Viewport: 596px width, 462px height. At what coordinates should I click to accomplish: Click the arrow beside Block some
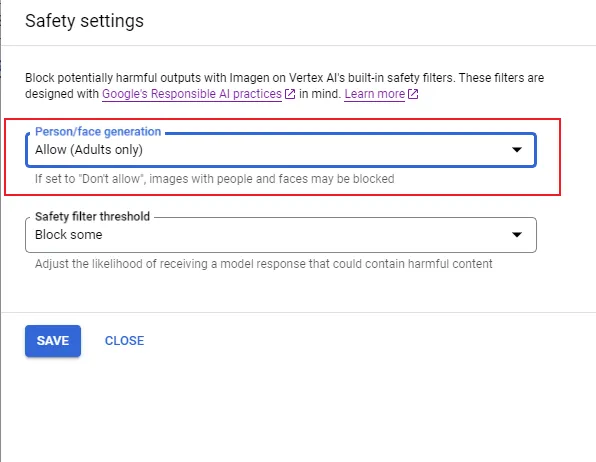pos(517,235)
